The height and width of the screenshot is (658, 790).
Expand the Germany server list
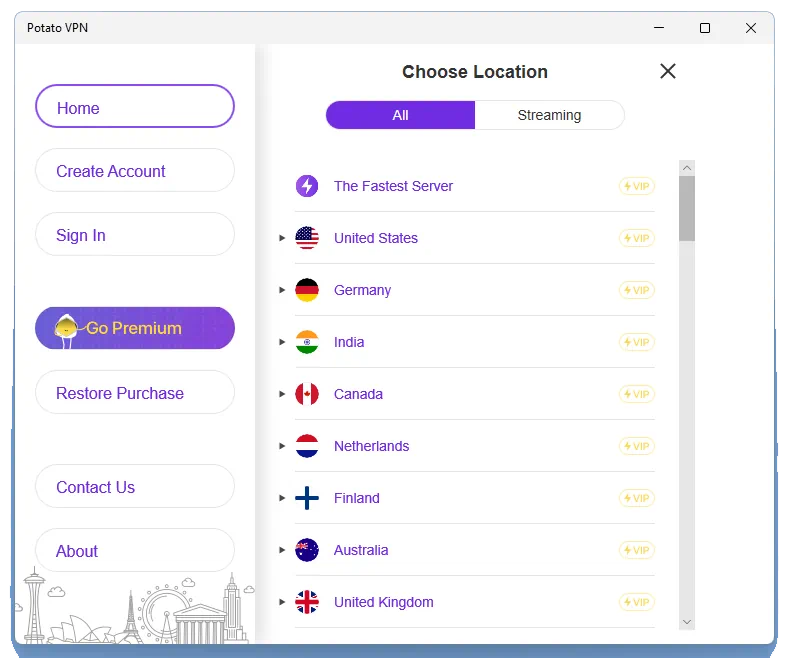[282, 290]
